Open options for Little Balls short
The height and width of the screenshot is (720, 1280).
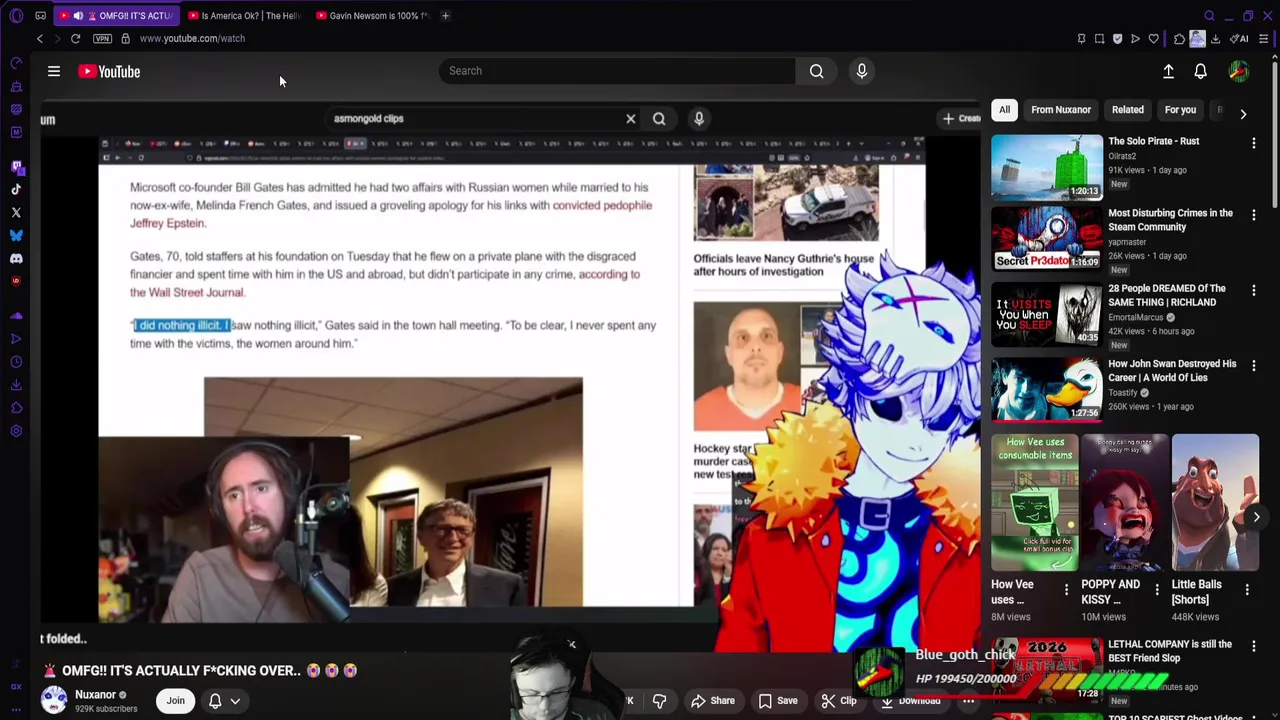pyautogui.click(x=1247, y=590)
